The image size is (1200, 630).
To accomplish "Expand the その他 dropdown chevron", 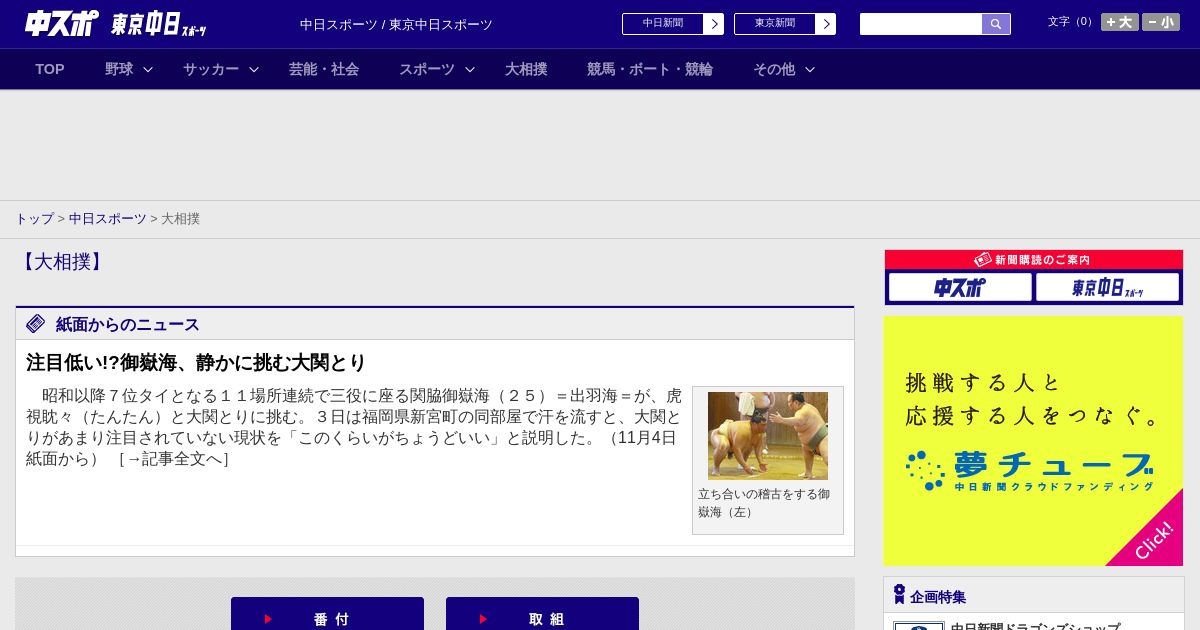I will tap(810, 69).
